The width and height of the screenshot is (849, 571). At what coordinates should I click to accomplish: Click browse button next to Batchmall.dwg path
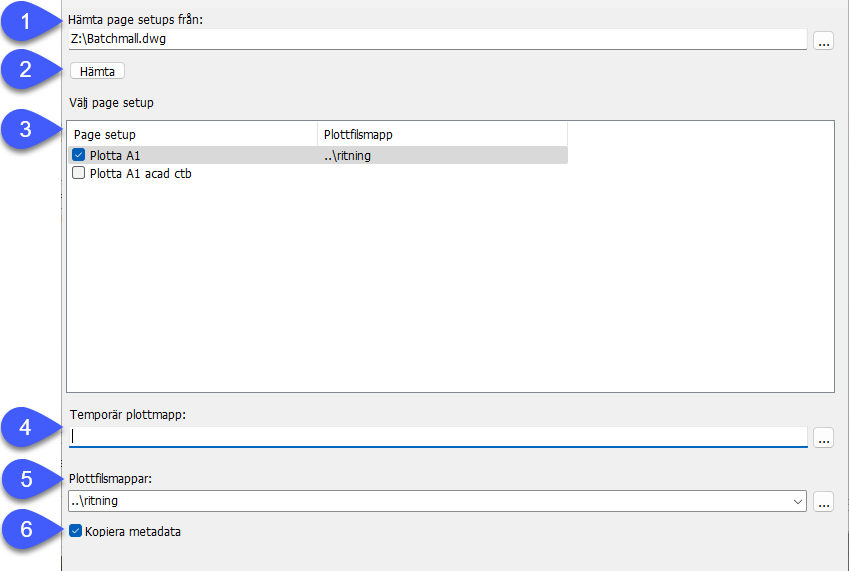point(823,40)
